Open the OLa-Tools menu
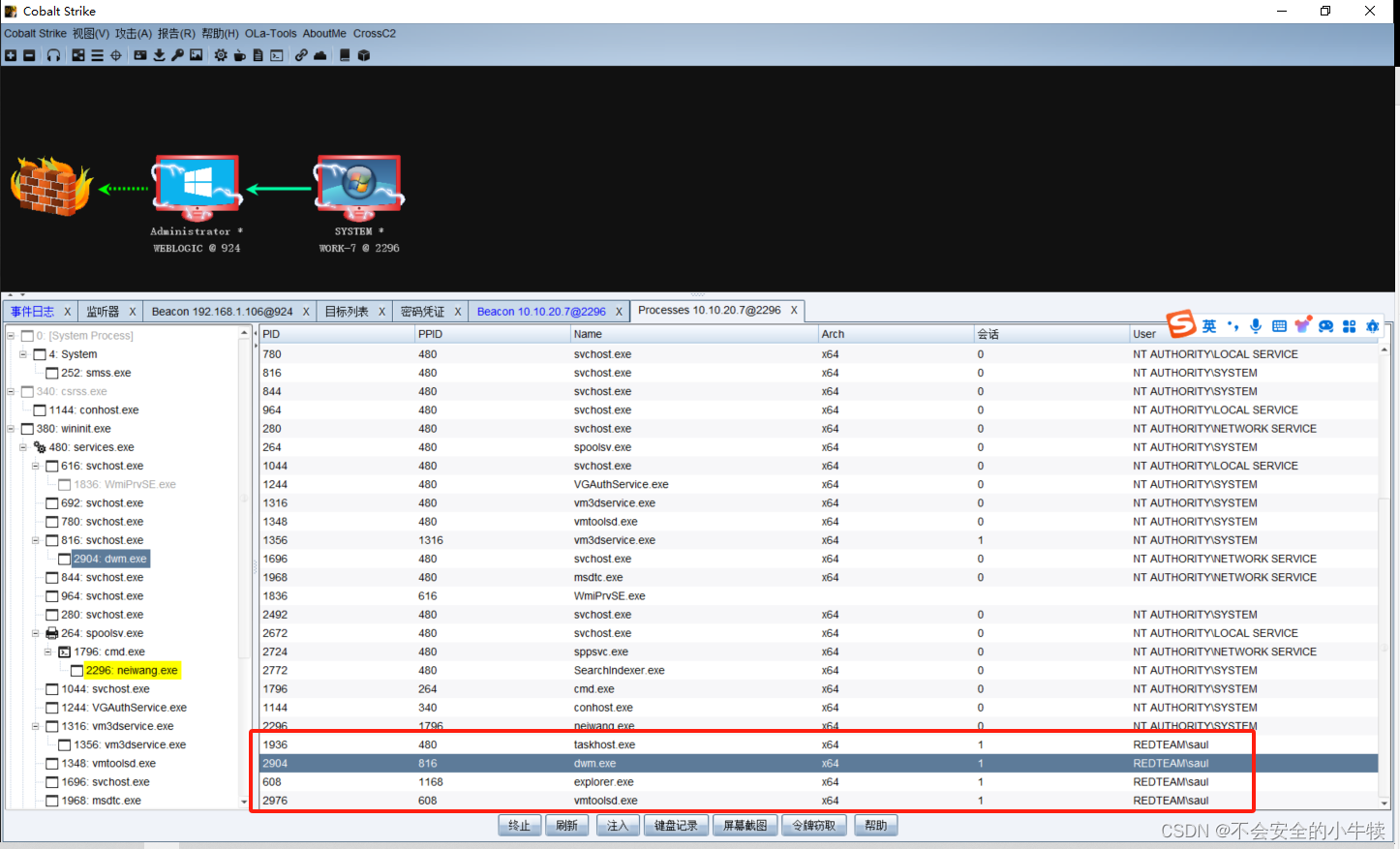 click(x=271, y=33)
